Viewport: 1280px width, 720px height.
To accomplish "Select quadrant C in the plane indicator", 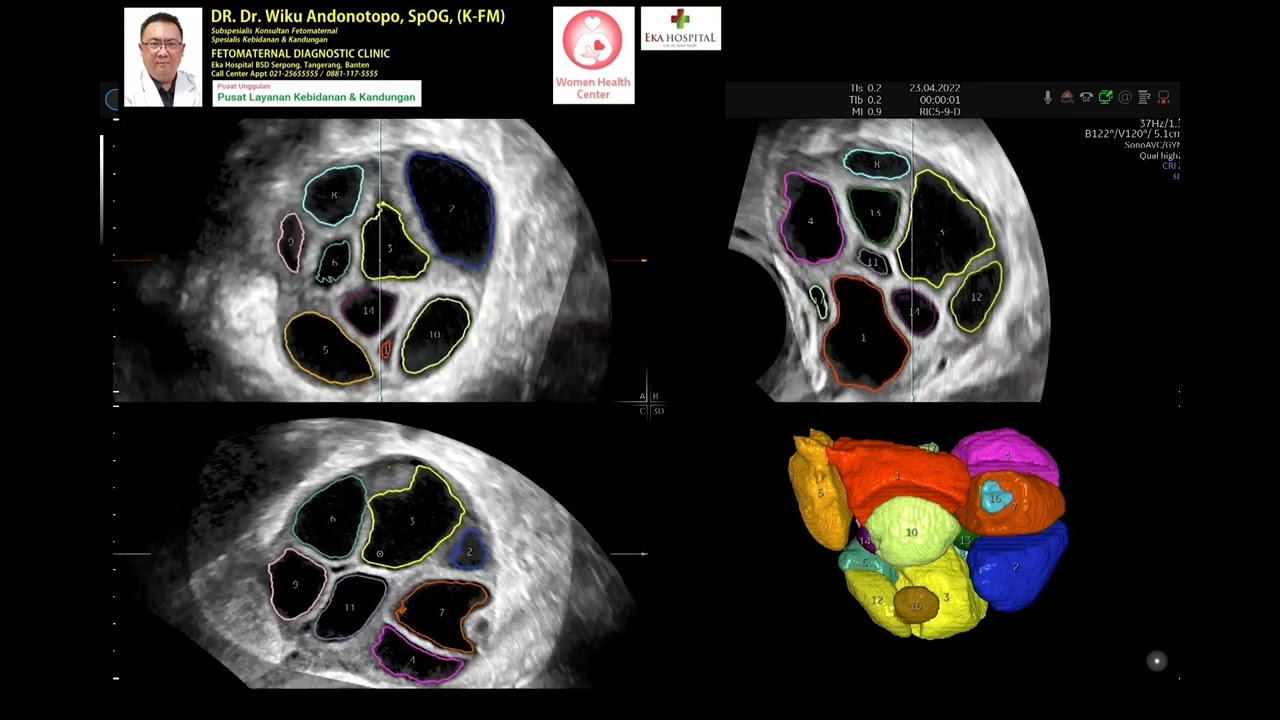I will (x=643, y=411).
